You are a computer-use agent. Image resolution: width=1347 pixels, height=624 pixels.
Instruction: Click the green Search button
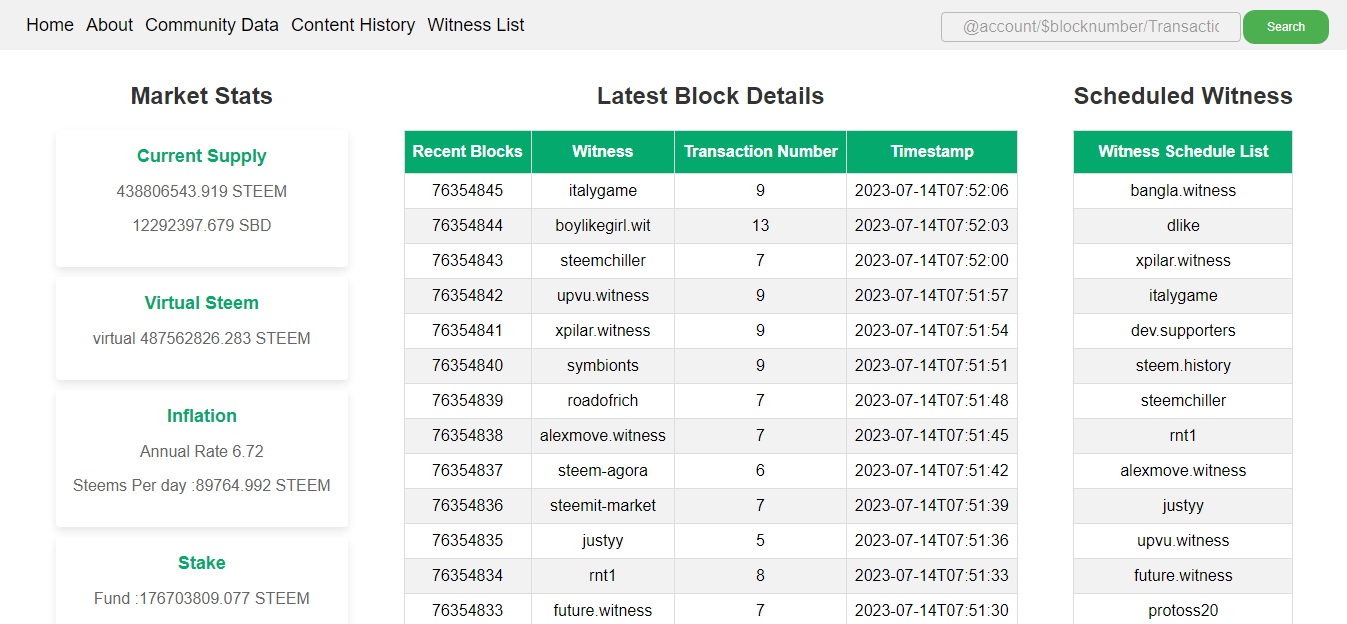click(x=1286, y=27)
